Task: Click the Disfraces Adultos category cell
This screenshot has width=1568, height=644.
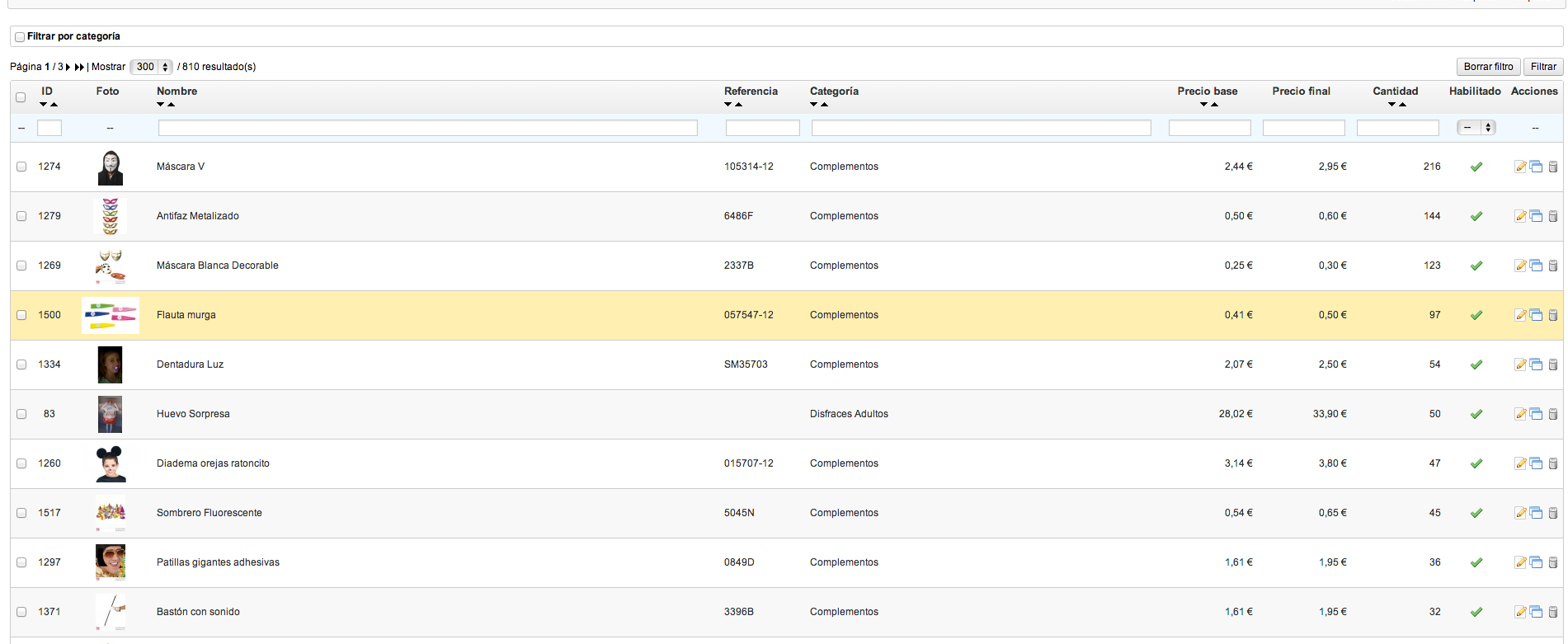Action: click(x=849, y=414)
